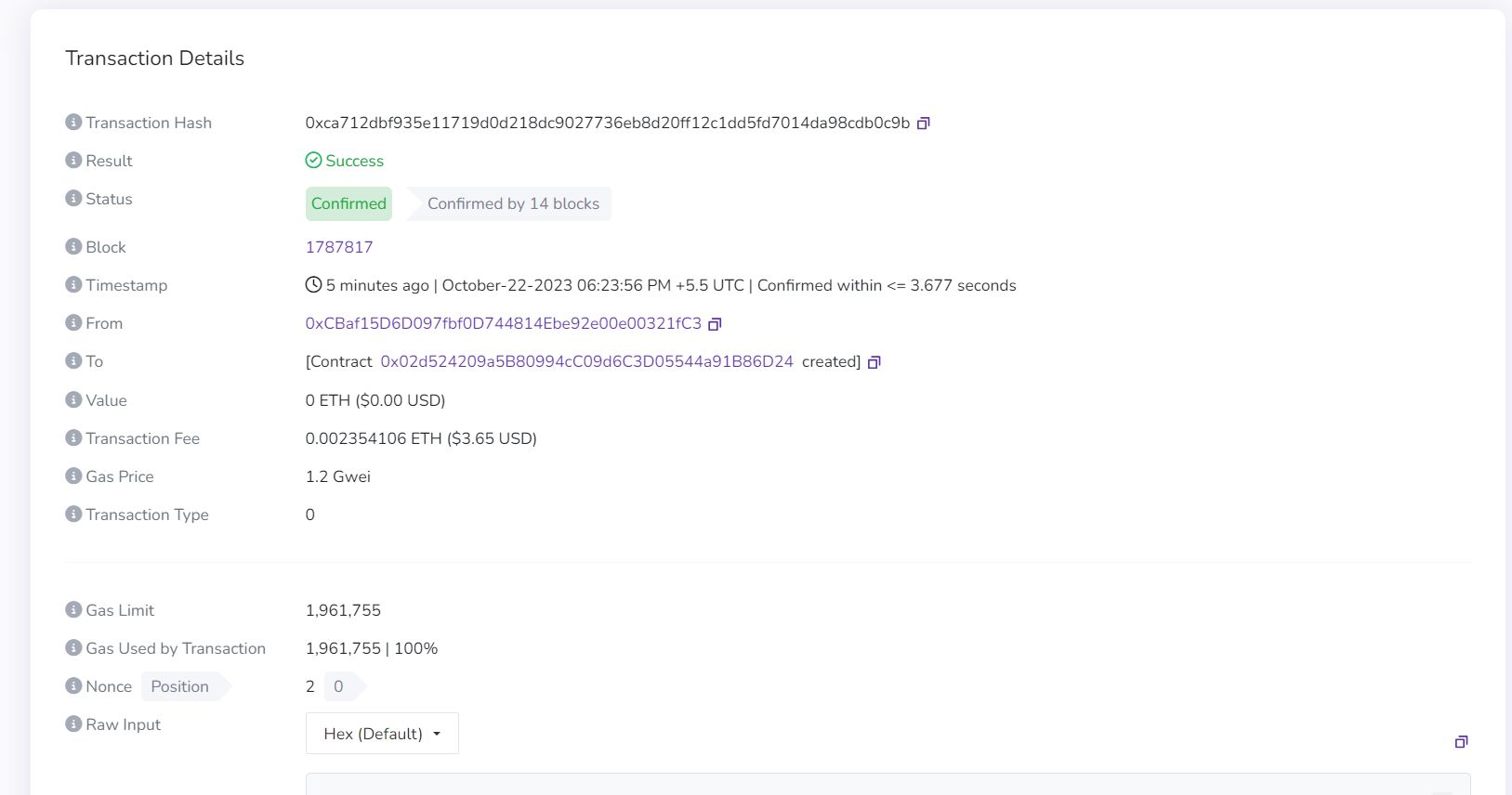Click info icon next to Value
This screenshot has height=795, width=1512.
tap(73, 399)
